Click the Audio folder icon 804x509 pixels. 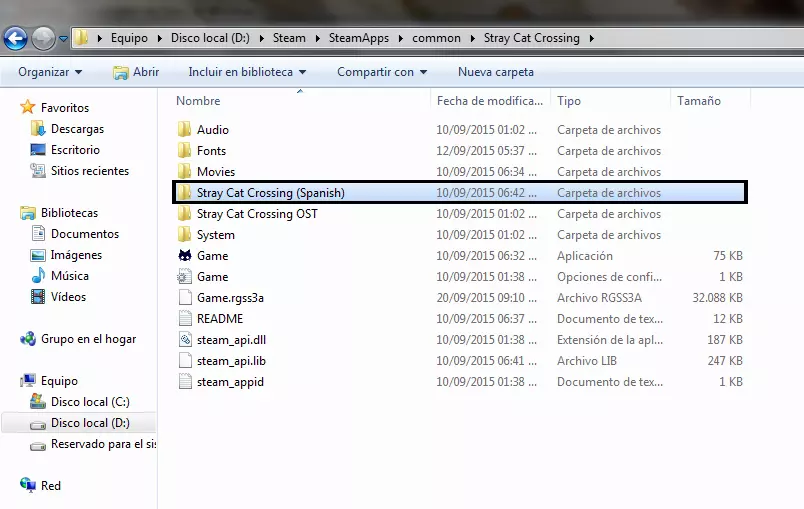[x=185, y=129]
